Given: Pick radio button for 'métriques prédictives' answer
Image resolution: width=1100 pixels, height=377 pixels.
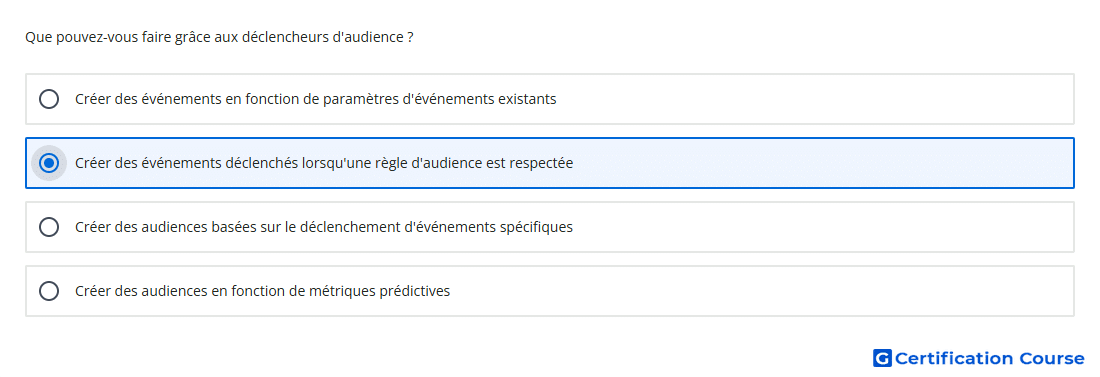Looking at the screenshot, I should (49, 291).
